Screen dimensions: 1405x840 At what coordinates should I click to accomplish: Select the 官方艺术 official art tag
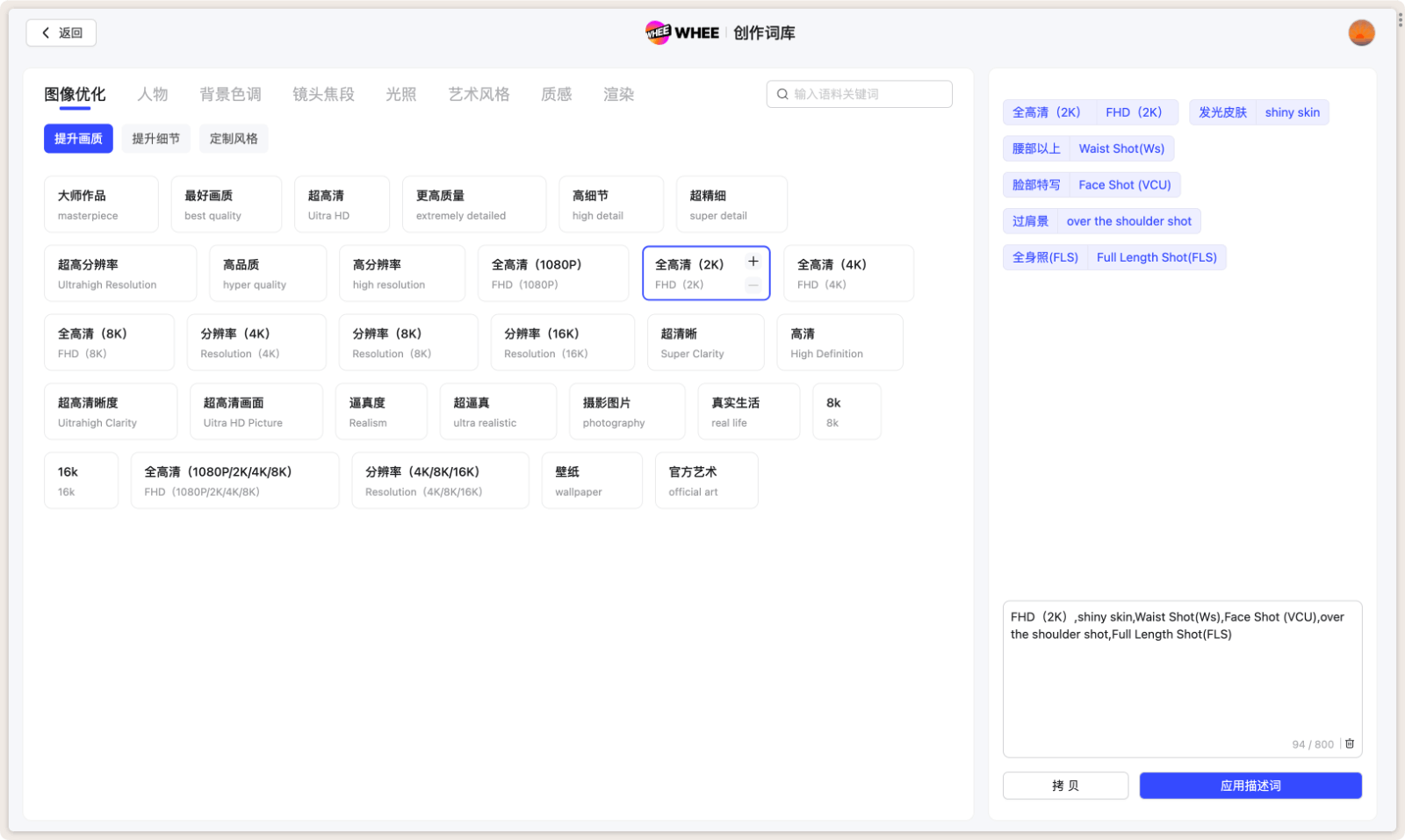click(706, 480)
